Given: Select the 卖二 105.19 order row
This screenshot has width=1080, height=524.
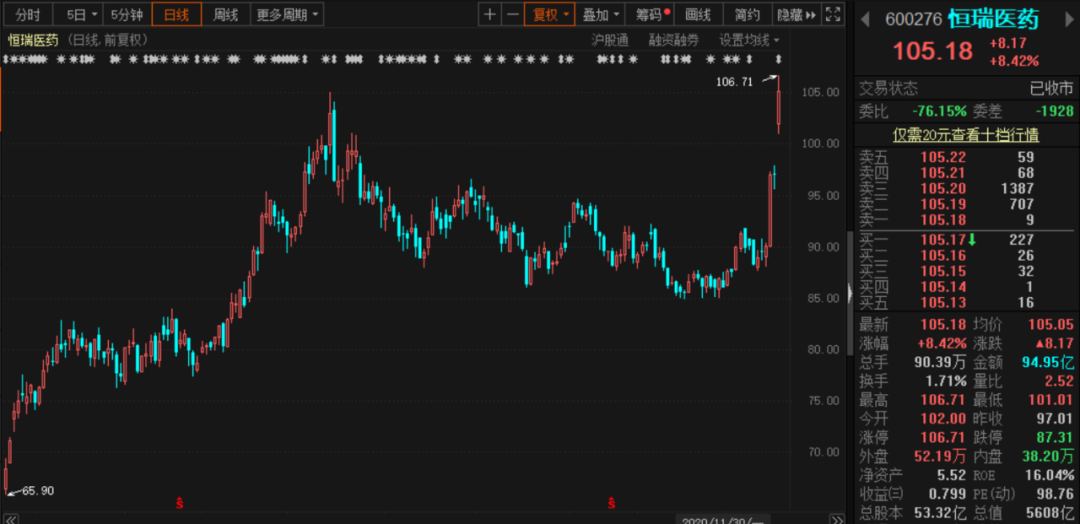Looking at the screenshot, I should (966, 204).
